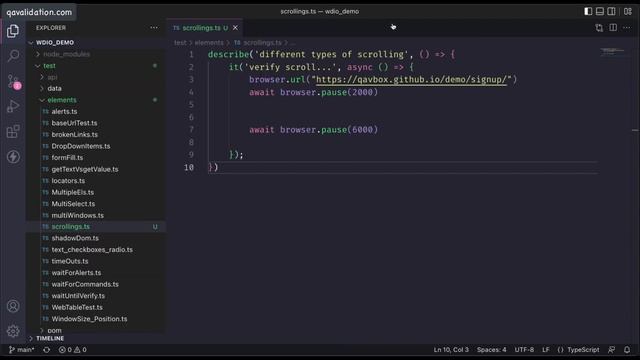Click the minimap code overview
This screenshot has height=360, width=640.
[x=612, y=51]
